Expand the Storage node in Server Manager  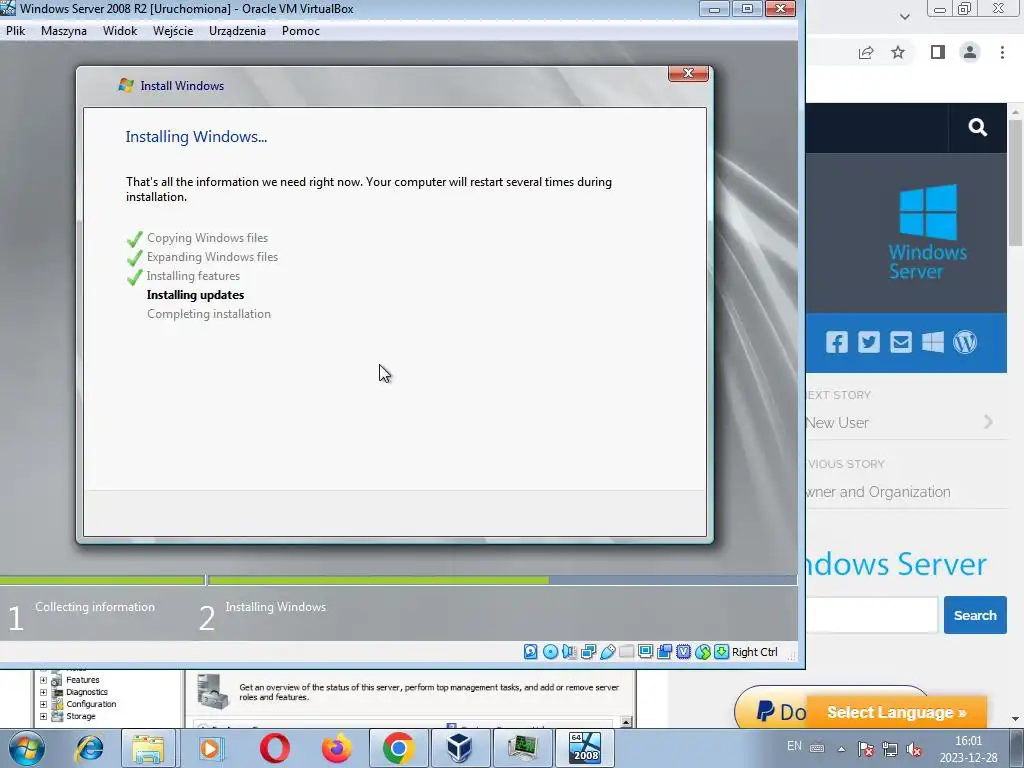(43, 716)
